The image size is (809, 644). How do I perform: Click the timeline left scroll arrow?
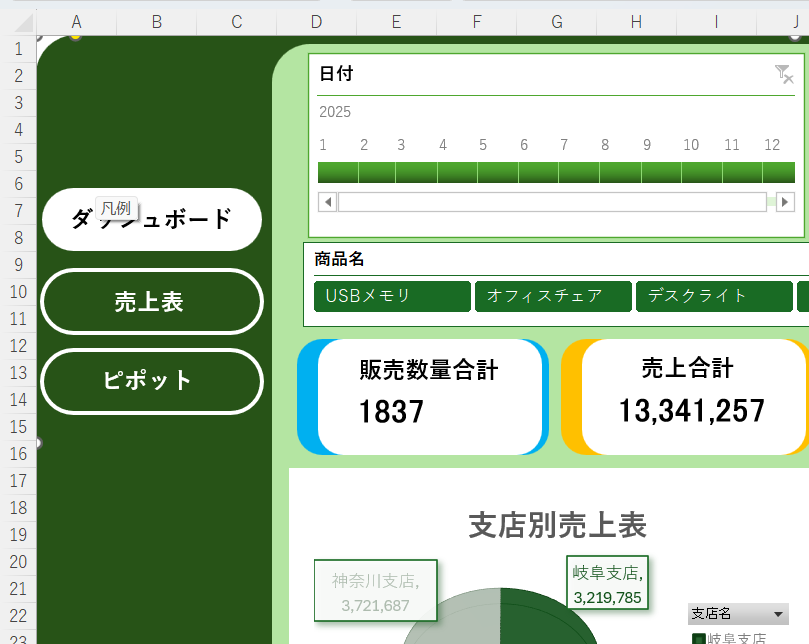327,202
